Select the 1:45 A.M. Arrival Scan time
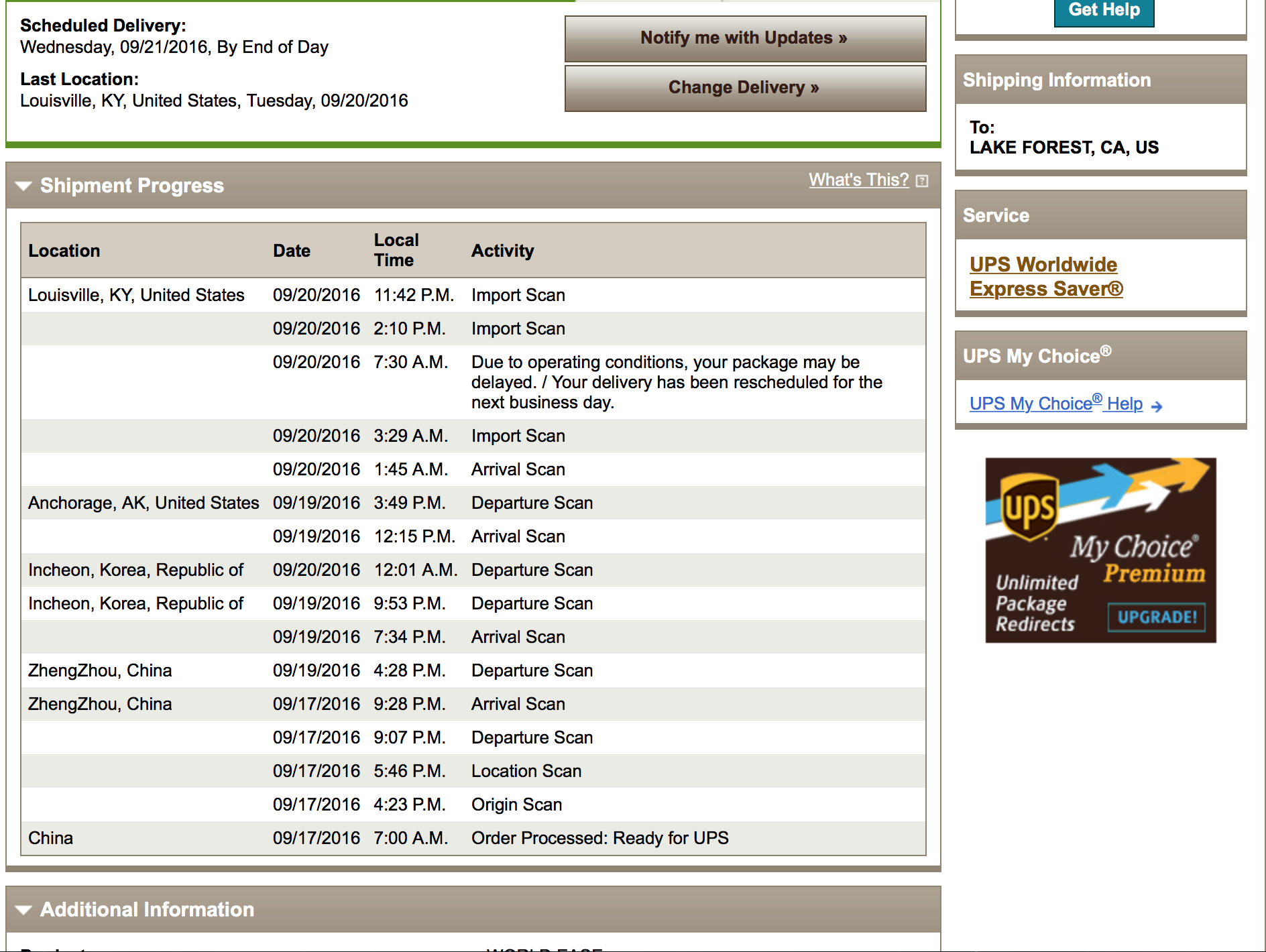Screen dimensions: 1266x952 coord(410,469)
